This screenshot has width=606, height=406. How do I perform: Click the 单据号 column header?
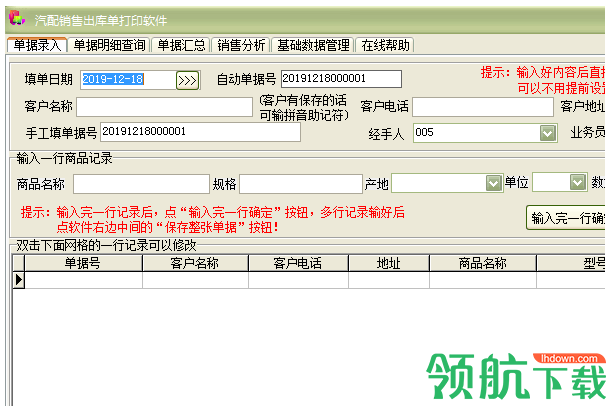[83, 263]
